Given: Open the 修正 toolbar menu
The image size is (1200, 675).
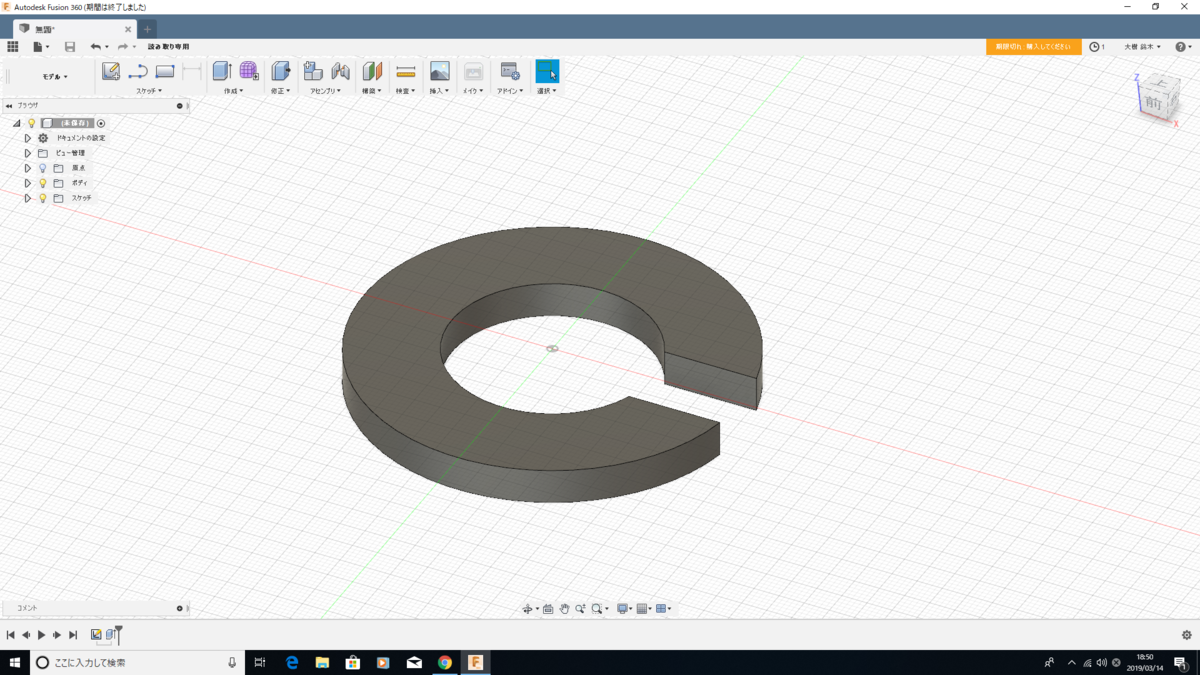Looking at the screenshot, I should click(x=281, y=91).
